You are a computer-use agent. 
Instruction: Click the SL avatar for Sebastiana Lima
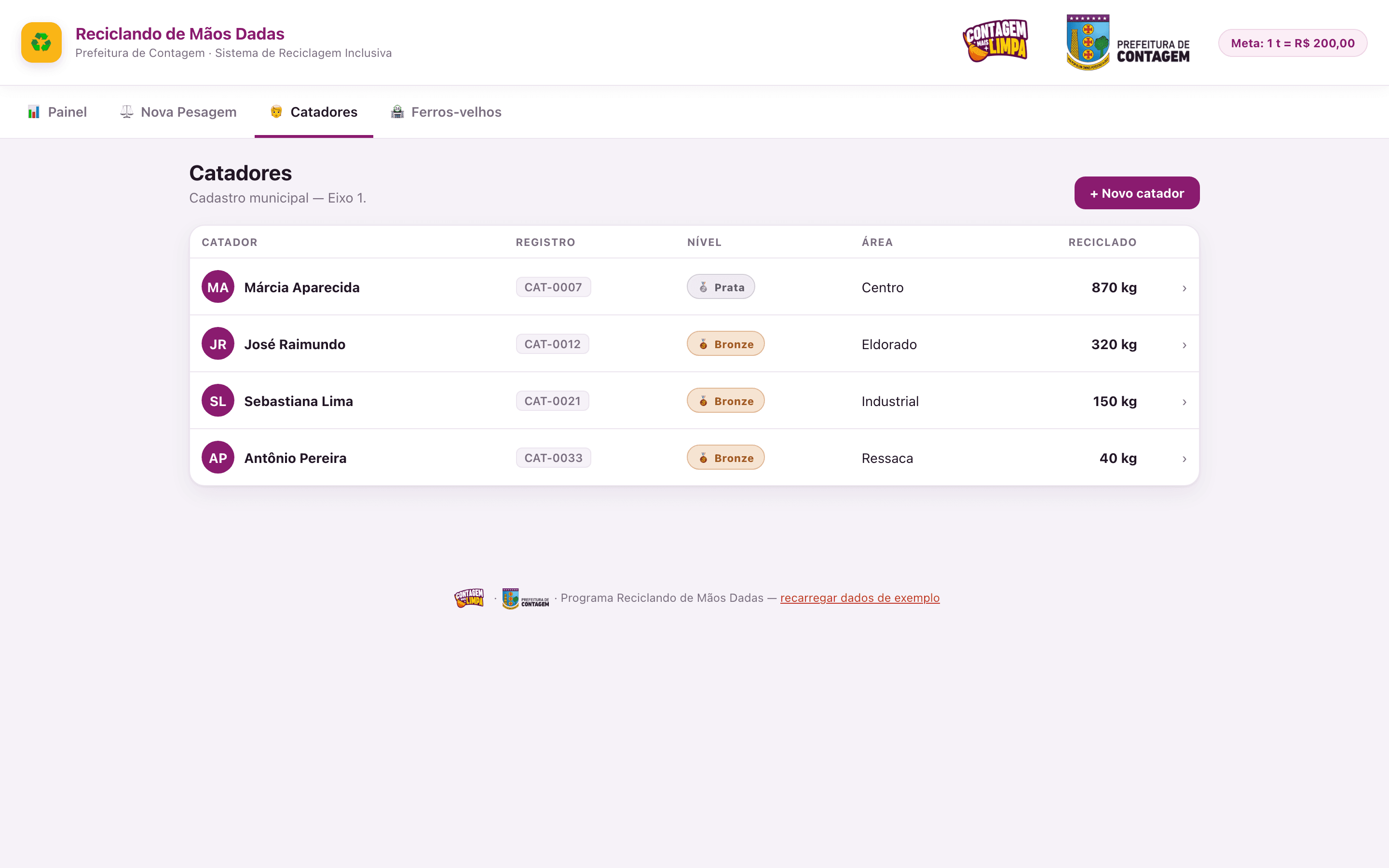(x=218, y=401)
